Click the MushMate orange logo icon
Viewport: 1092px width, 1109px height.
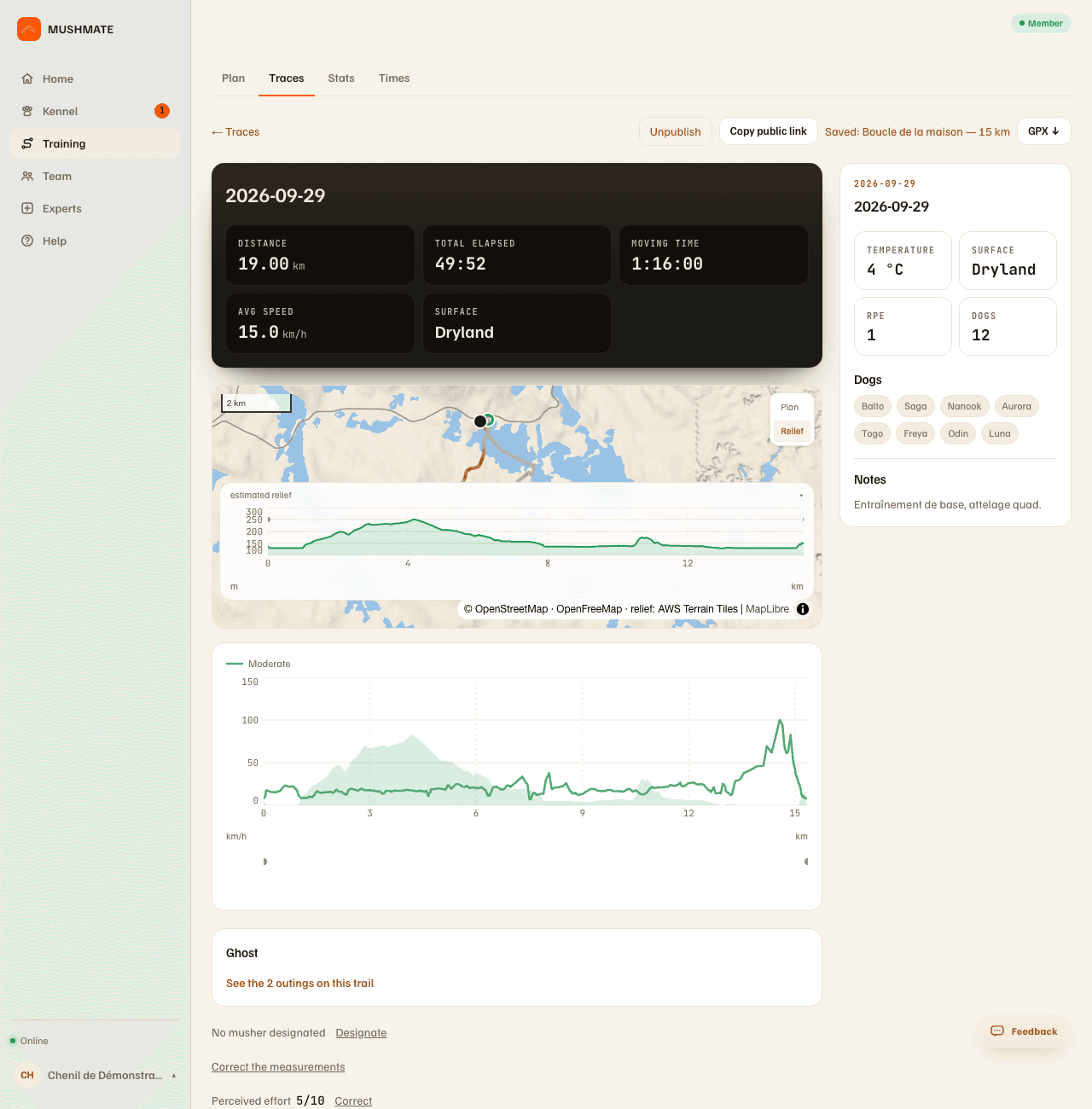point(29,29)
